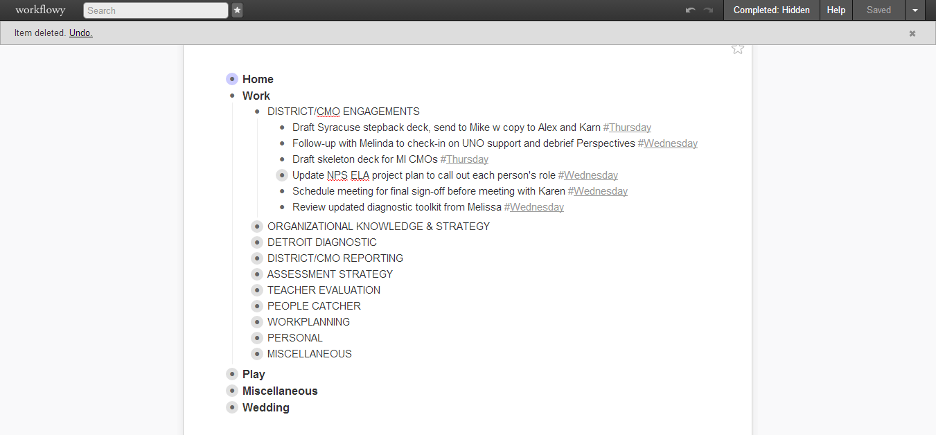Zoom into Work via its bullet
The width and height of the screenshot is (936, 436).
[x=232, y=96]
